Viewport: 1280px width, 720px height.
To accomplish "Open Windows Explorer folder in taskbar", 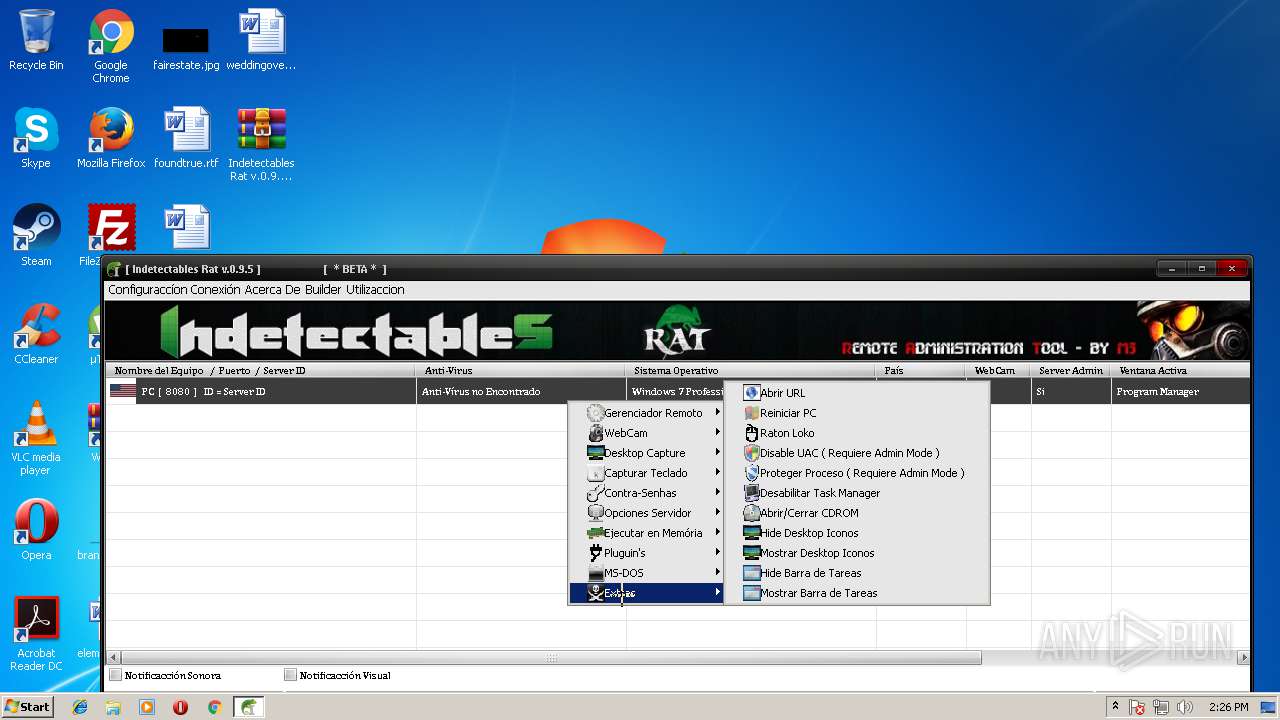I will (x=113, y=707).
